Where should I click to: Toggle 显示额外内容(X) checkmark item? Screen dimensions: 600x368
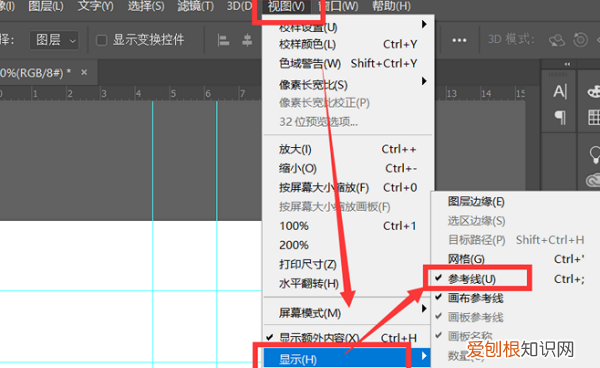[x=348, y=338]
